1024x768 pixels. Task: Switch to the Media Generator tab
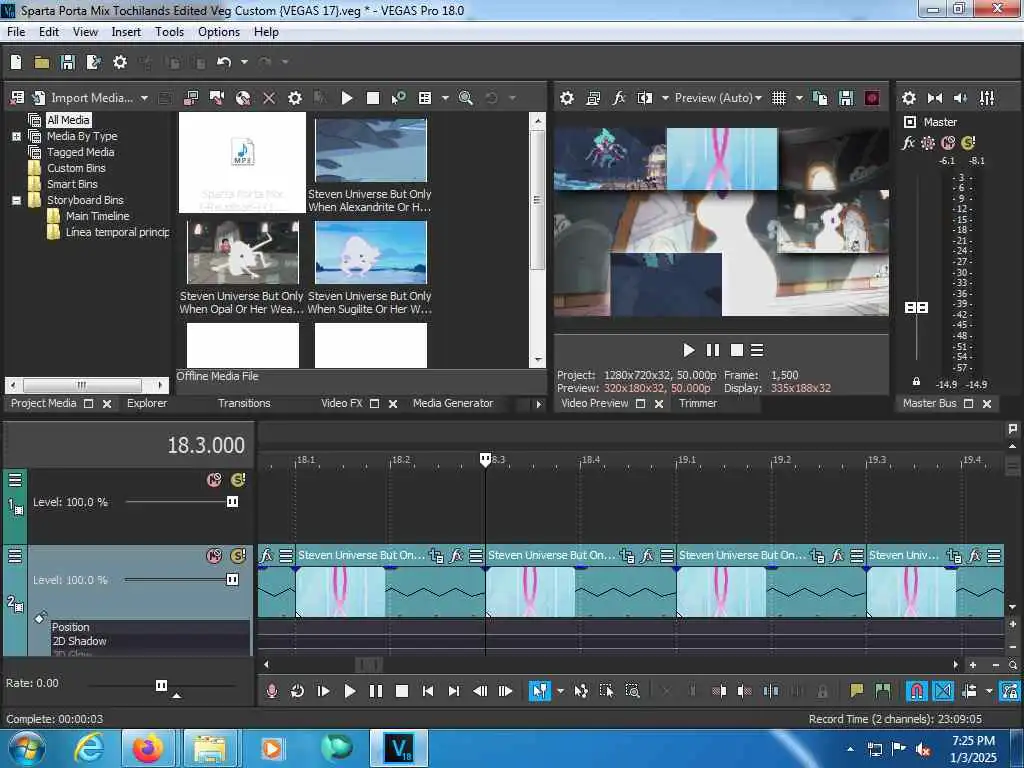pos(453,403)
